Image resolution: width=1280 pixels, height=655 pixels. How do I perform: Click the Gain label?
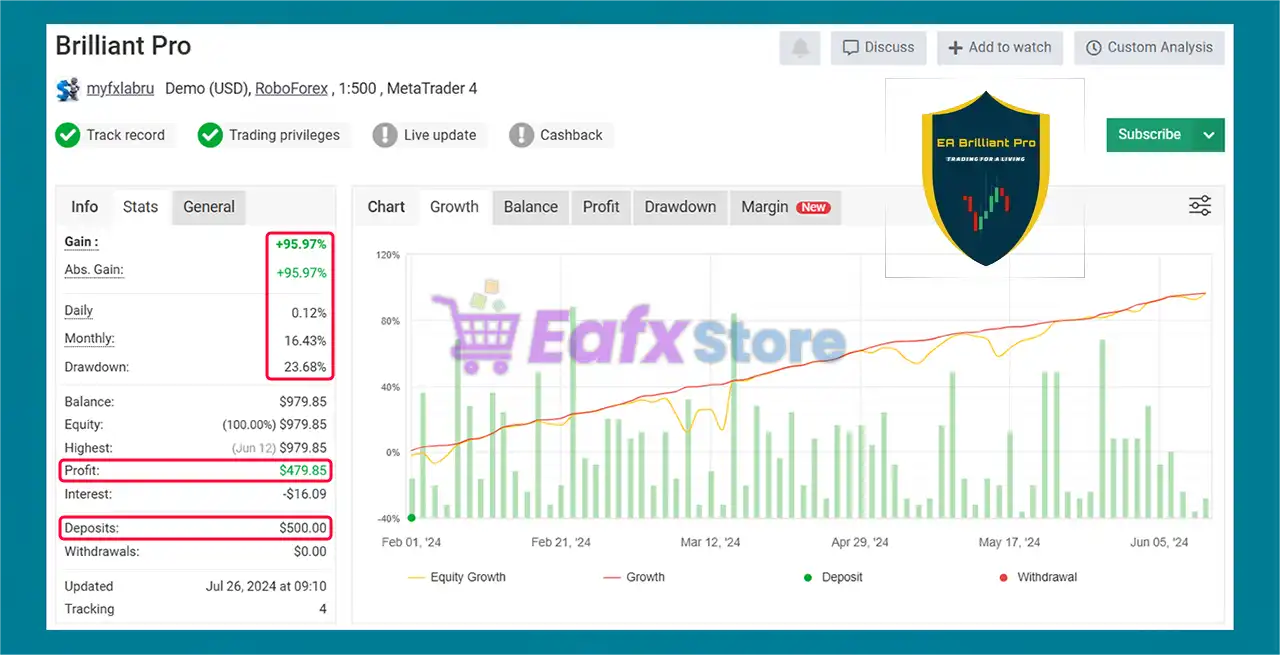[x=81, y=242]
